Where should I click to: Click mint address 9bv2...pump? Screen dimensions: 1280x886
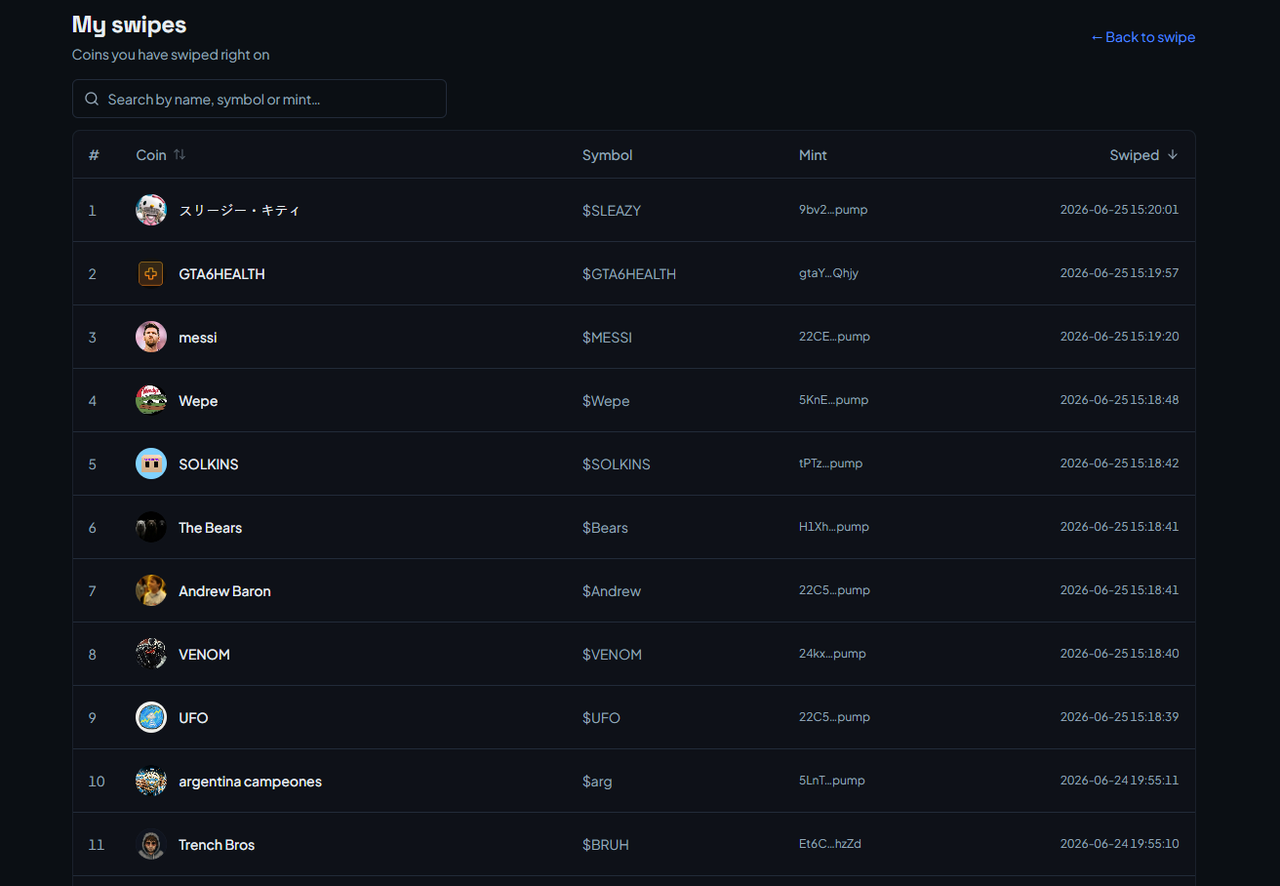click(x=833, y=210)
